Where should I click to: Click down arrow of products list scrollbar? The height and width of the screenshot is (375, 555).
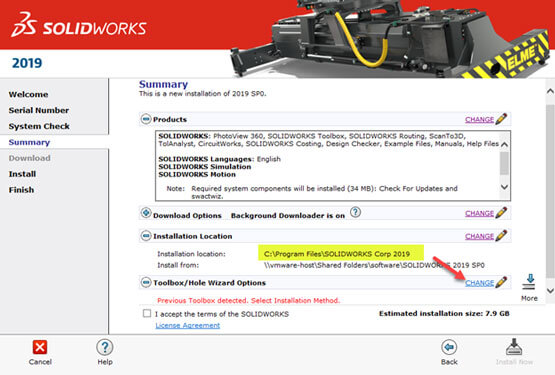(504, 187)
